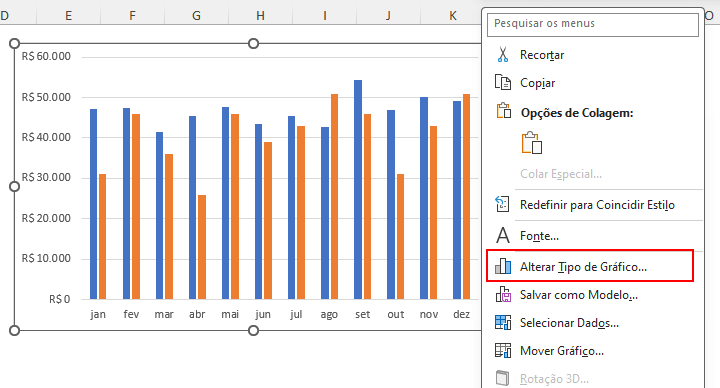Click the disabled Colar Especial... entry
The image size is (720, 388).
(x=561, y=174)
